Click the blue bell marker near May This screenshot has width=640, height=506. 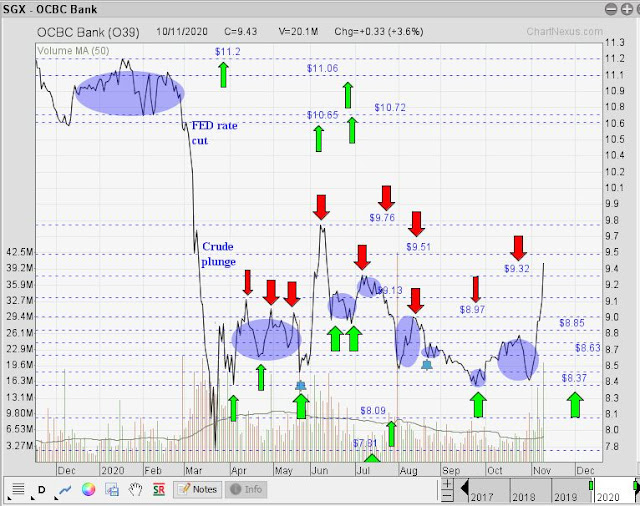301,385
